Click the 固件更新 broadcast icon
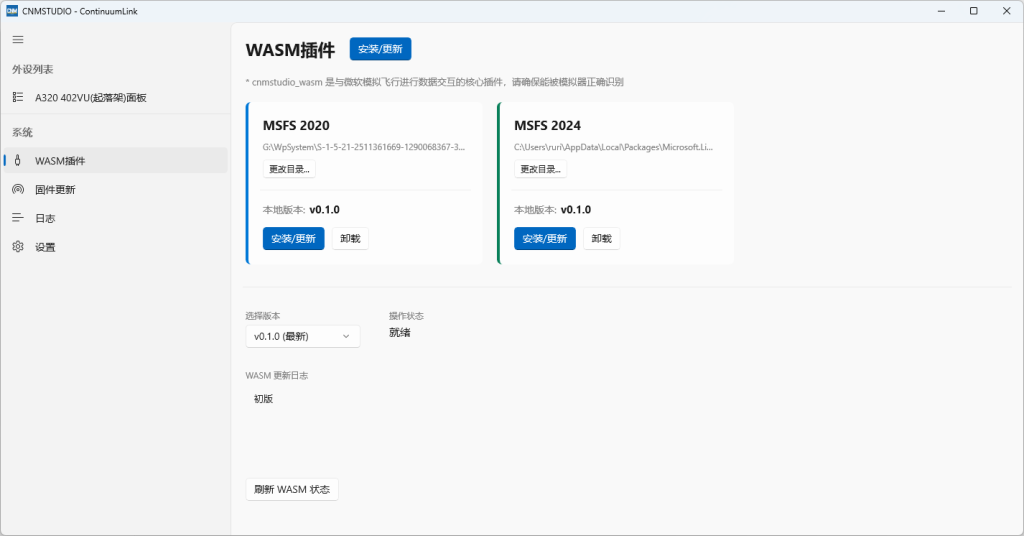1024x536 pixels. [x=18, y=189]
